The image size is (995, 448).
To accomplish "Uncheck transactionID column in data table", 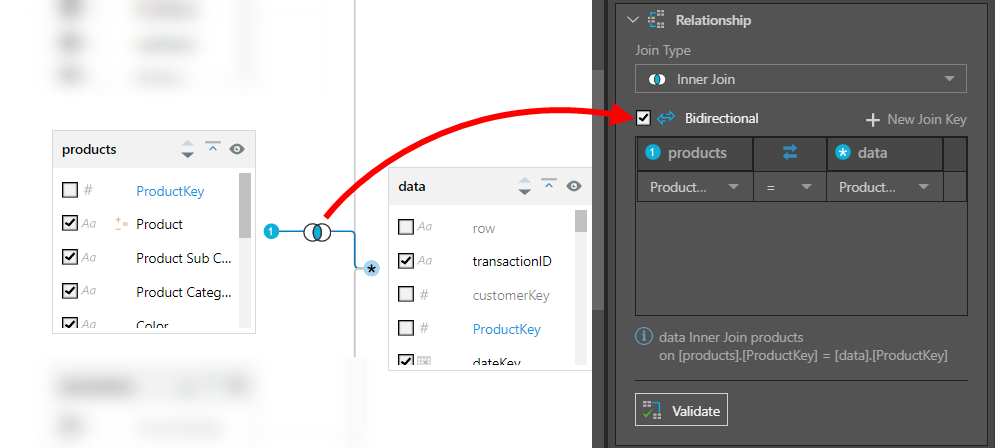I will coord(406,261).
